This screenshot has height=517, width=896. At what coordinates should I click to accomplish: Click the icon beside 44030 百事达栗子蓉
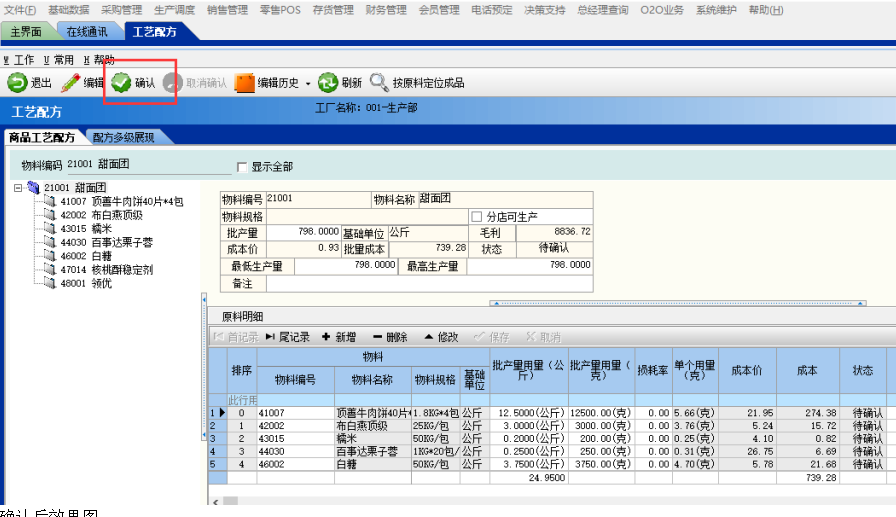(x=50, y=242)
